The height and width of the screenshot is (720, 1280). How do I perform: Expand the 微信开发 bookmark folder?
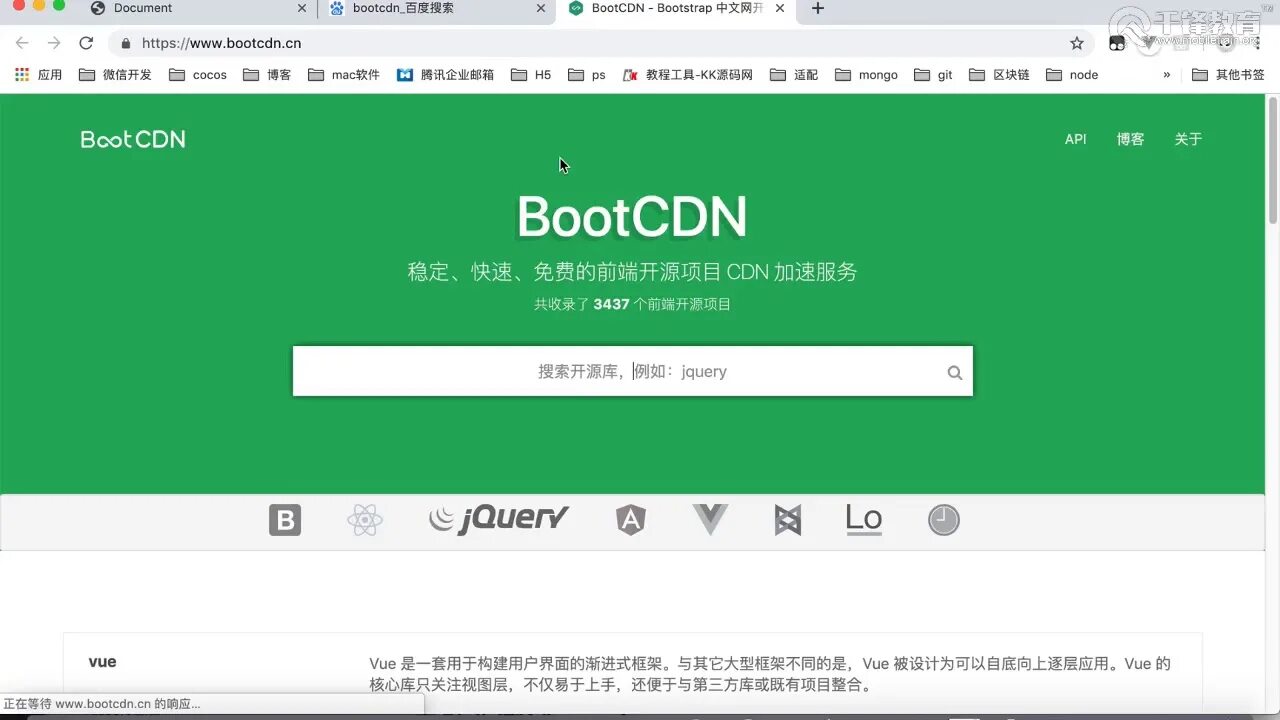(115, 75)
